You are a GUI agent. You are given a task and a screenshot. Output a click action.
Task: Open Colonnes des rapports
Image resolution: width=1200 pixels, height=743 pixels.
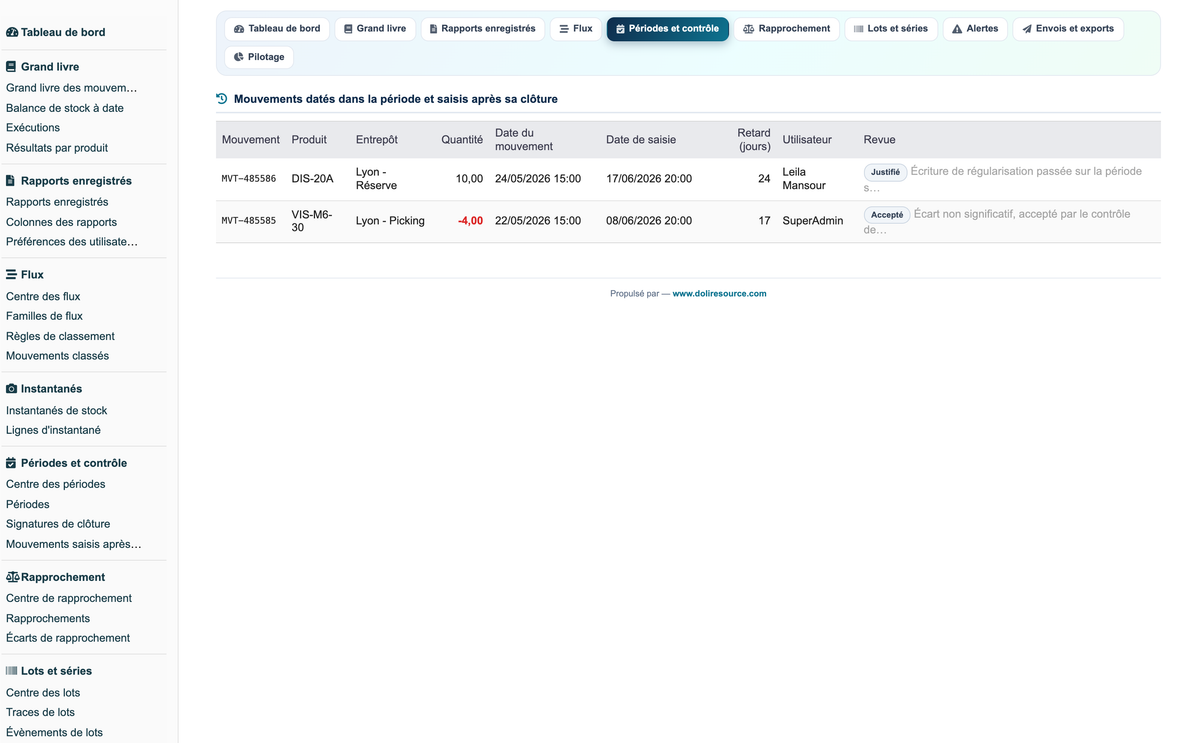tap(61, 222)
